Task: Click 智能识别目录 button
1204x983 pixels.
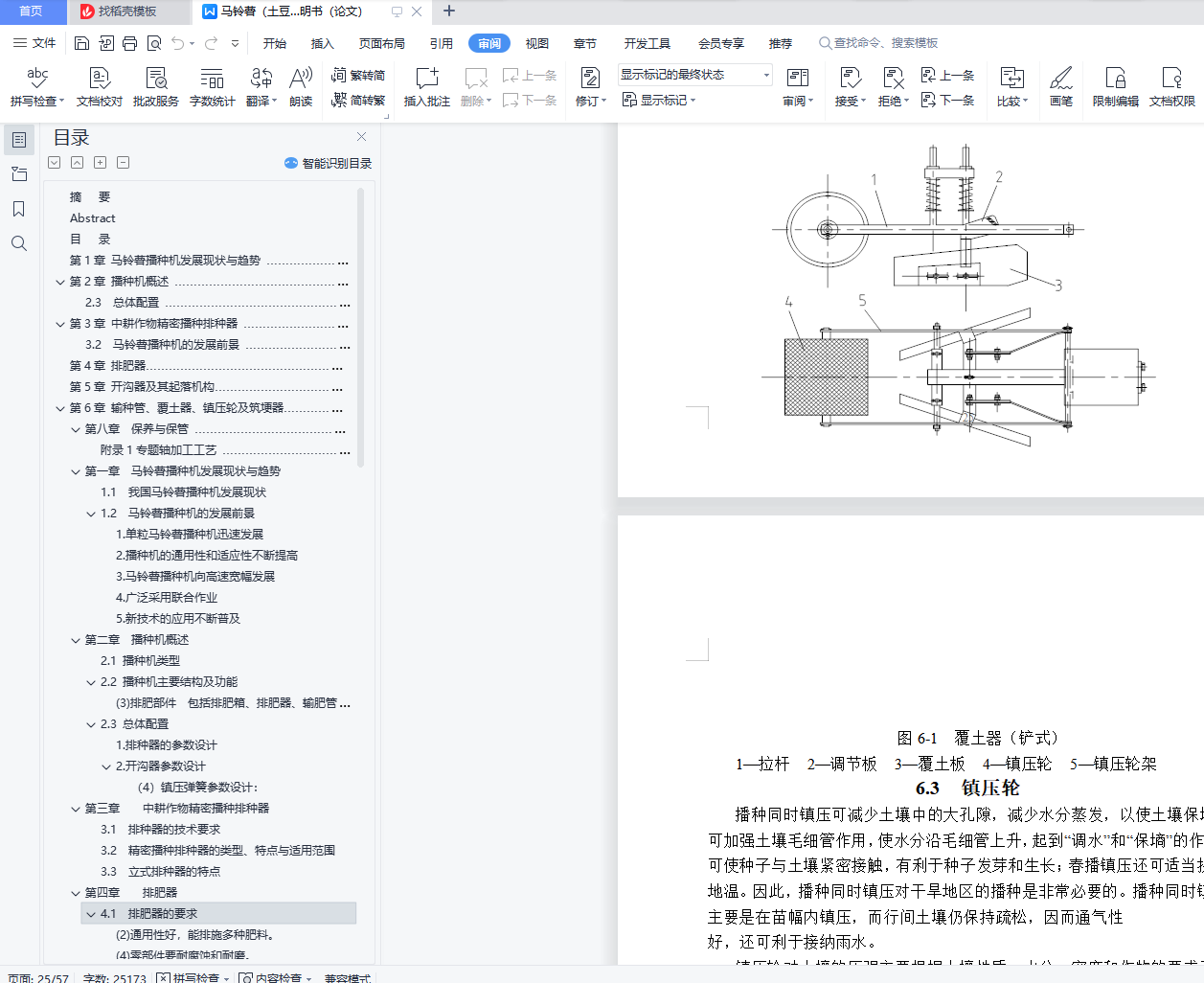Action: (328, 163)
